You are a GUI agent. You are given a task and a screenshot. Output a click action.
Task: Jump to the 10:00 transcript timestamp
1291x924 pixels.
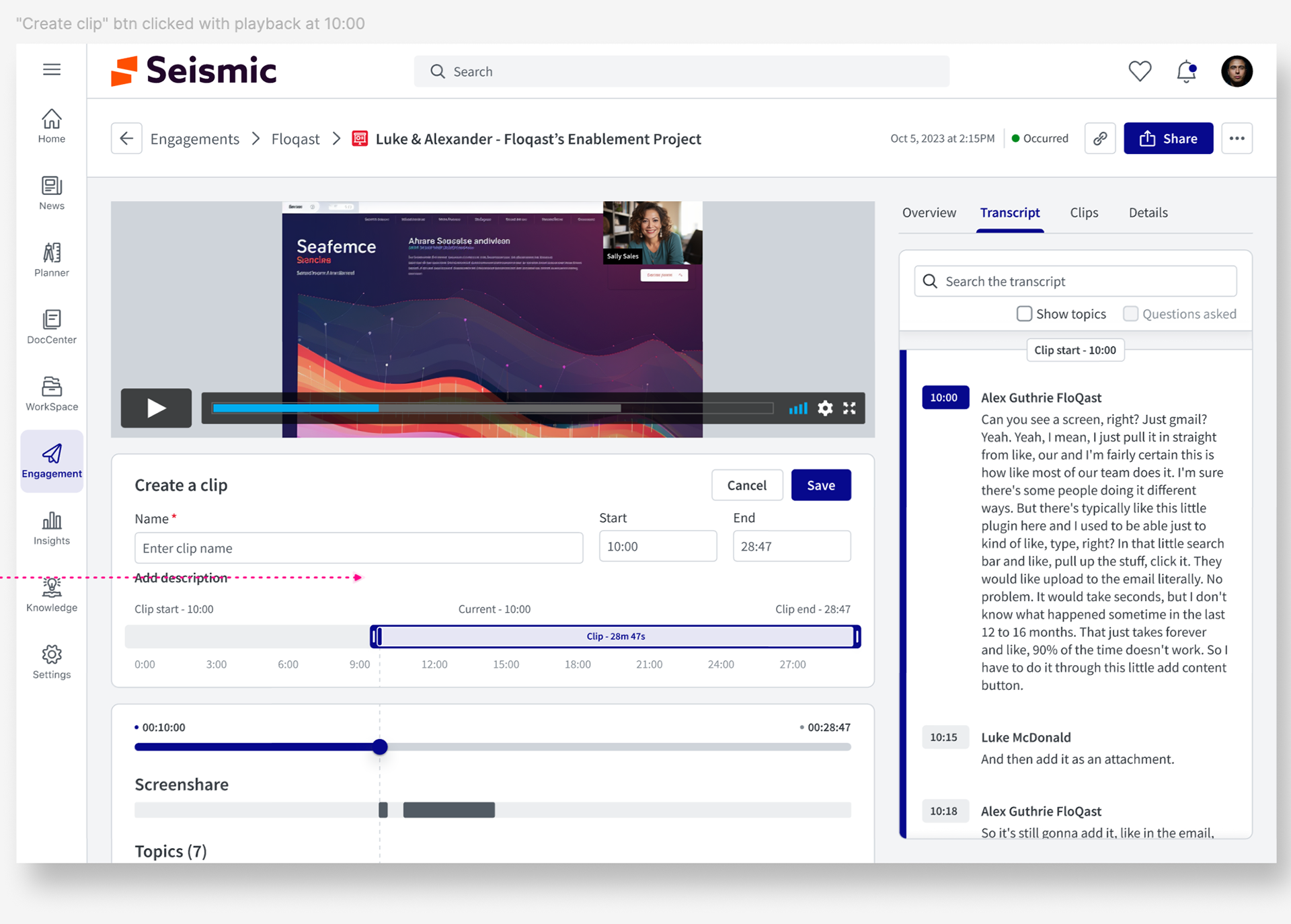click(945, 397)
